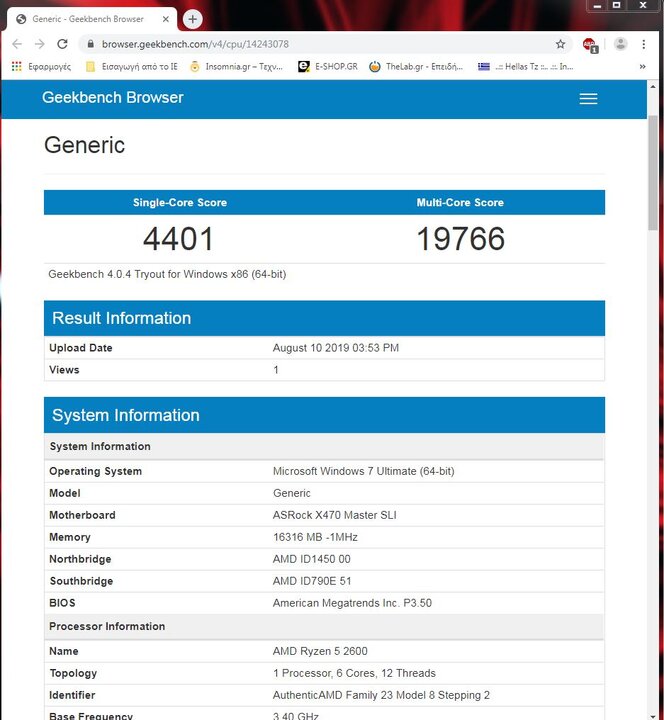The height and width of the screenshot is (720, 664).
Task: Click the Generic page heading
Action: pyautogui.click(x=84, y=145)
